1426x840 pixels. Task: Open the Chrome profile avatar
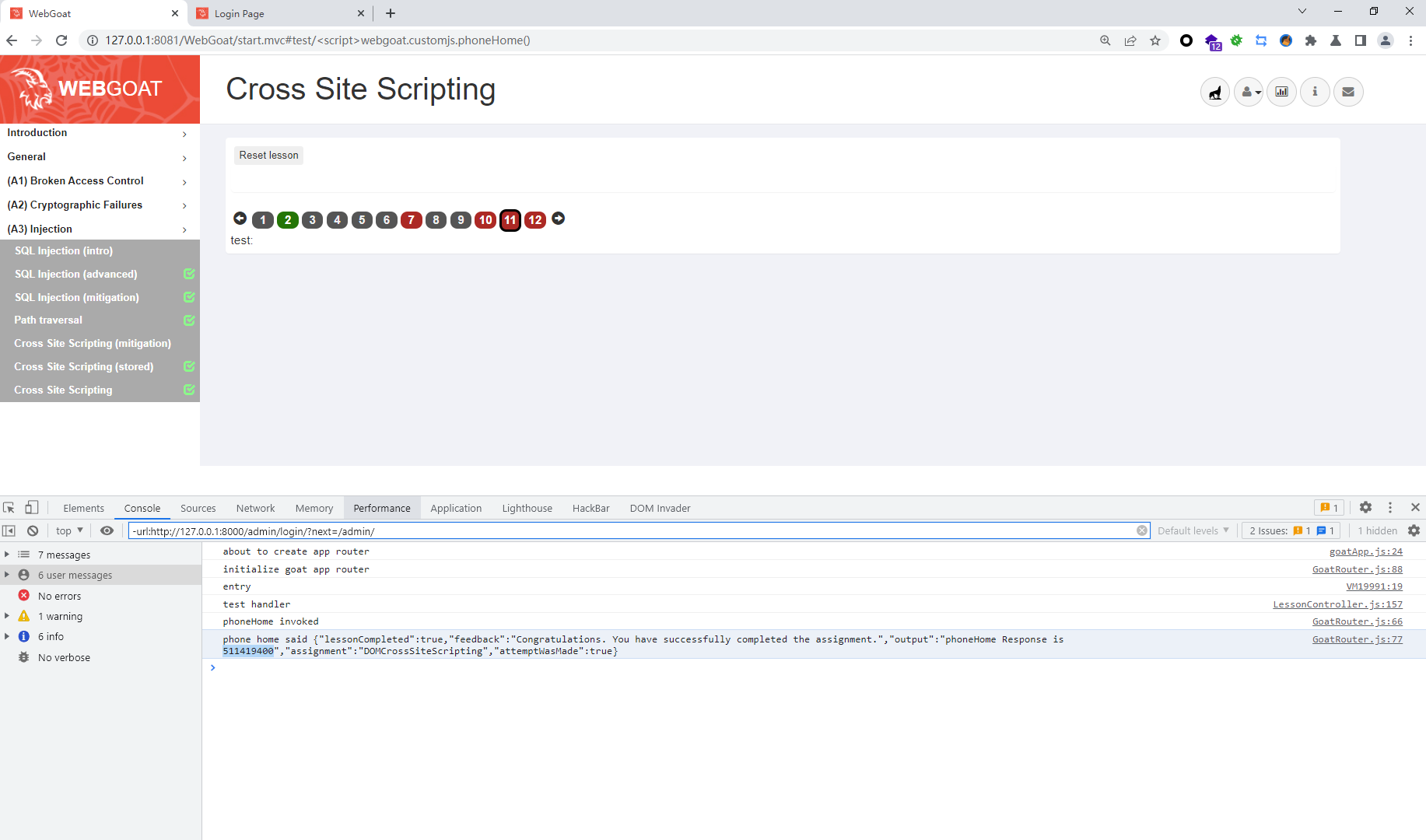coord(1386,40)
